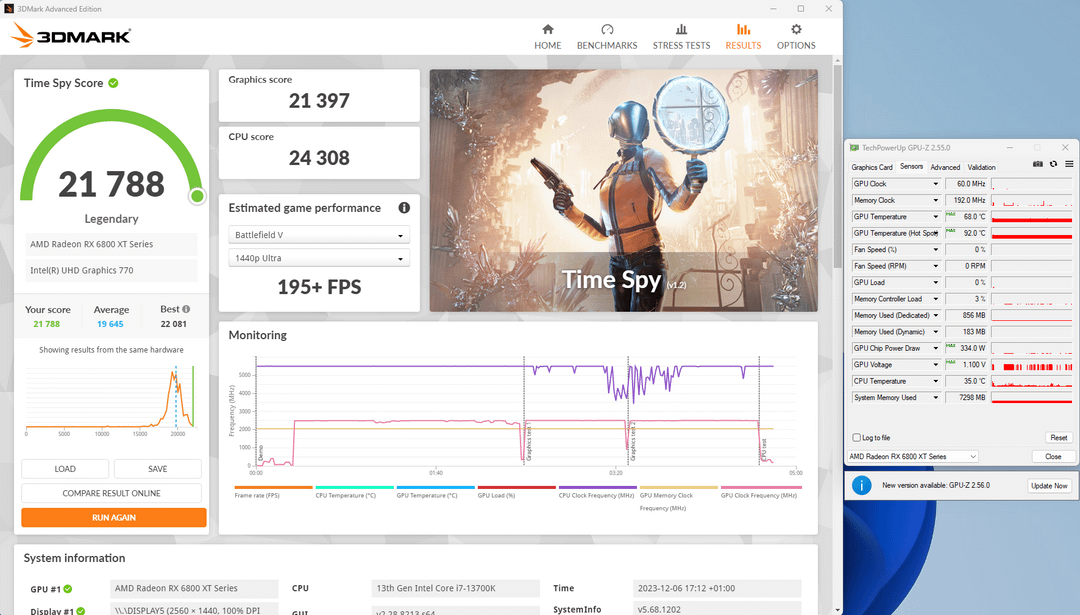The width and height of the screenshot is (1080, 615).
Task: Switch to GPU-Z Validation tab
Action: (981, 167)
